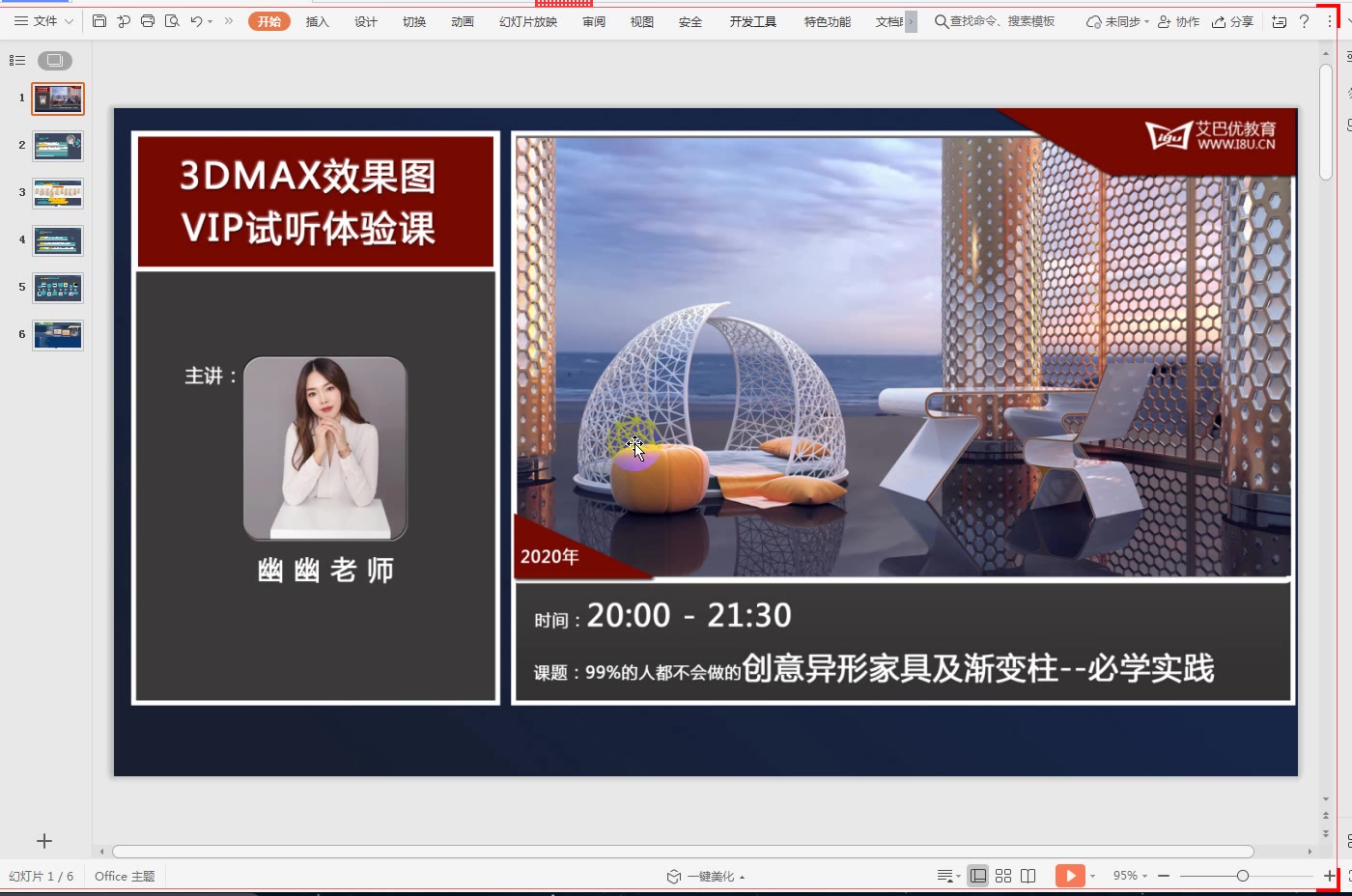Viewport: 1352px width, 896px height.
Task: Open Reading view via the book icon
Action: coord(1028,876)
